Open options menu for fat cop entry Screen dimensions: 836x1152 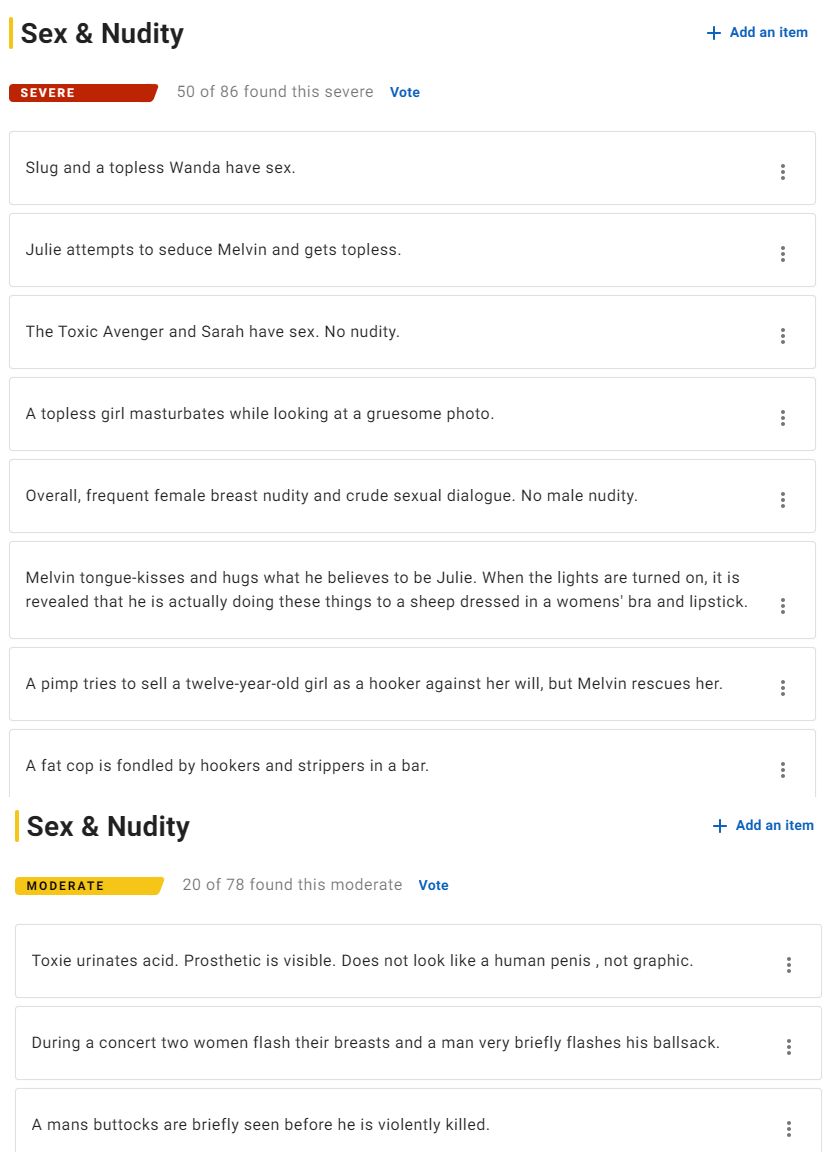pyautogui.click(x=782, y=770)
